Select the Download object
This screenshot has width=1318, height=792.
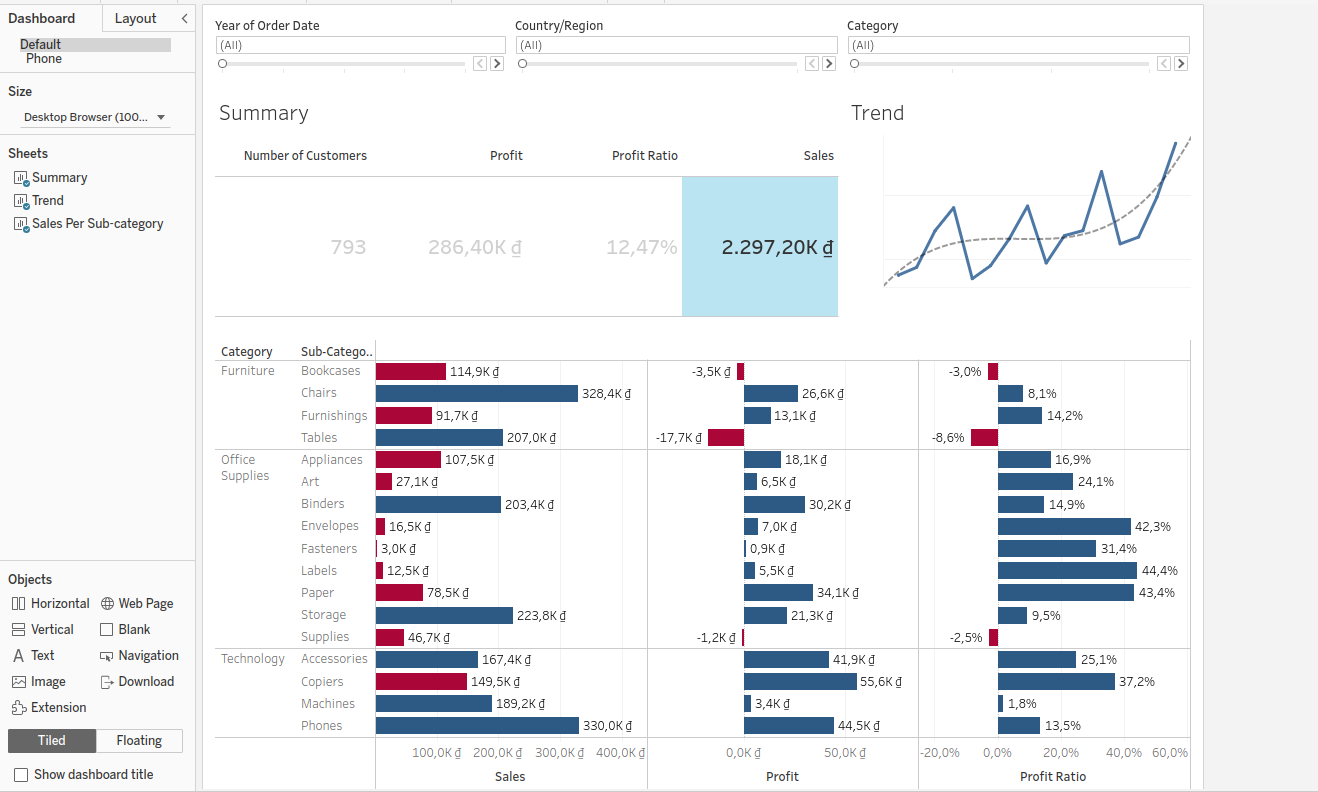coord(137,681)
